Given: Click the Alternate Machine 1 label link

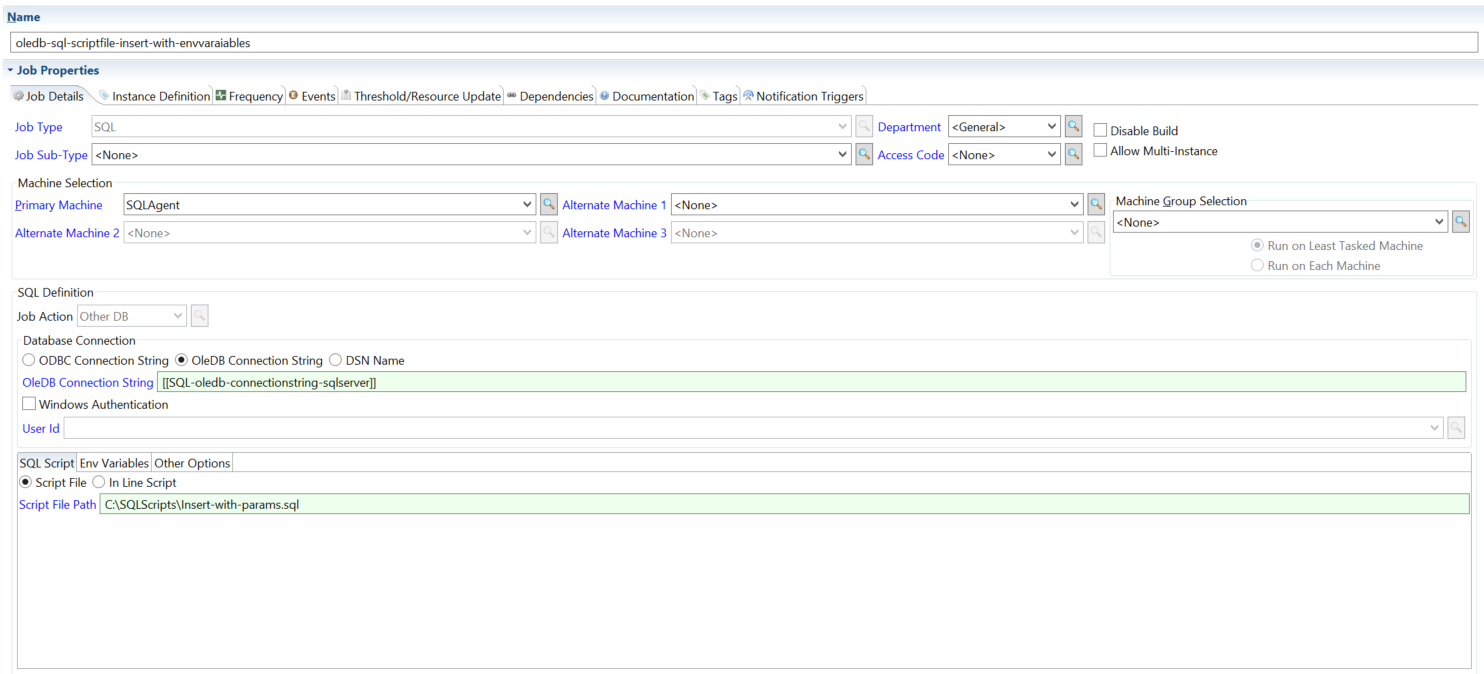Looking at the screenshot, I should tap(614, 205).
